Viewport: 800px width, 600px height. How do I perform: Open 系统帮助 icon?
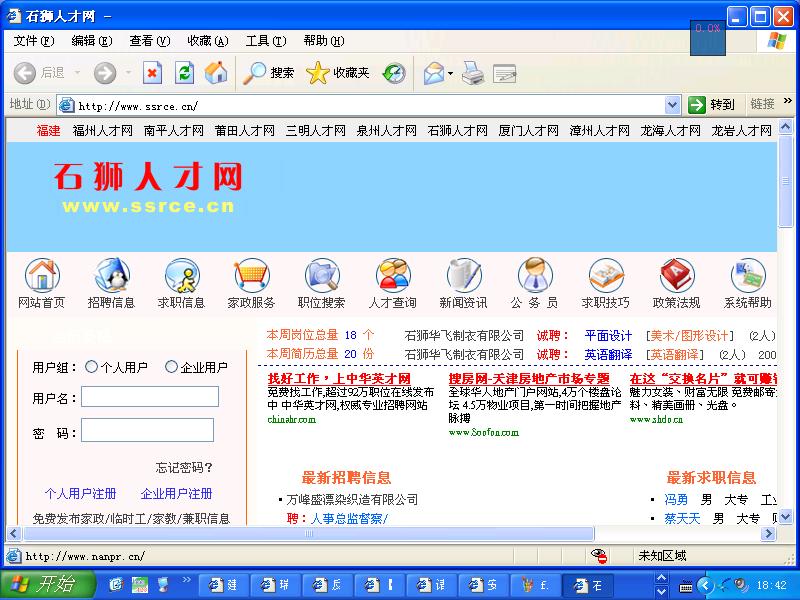click(x=747, y=276)
